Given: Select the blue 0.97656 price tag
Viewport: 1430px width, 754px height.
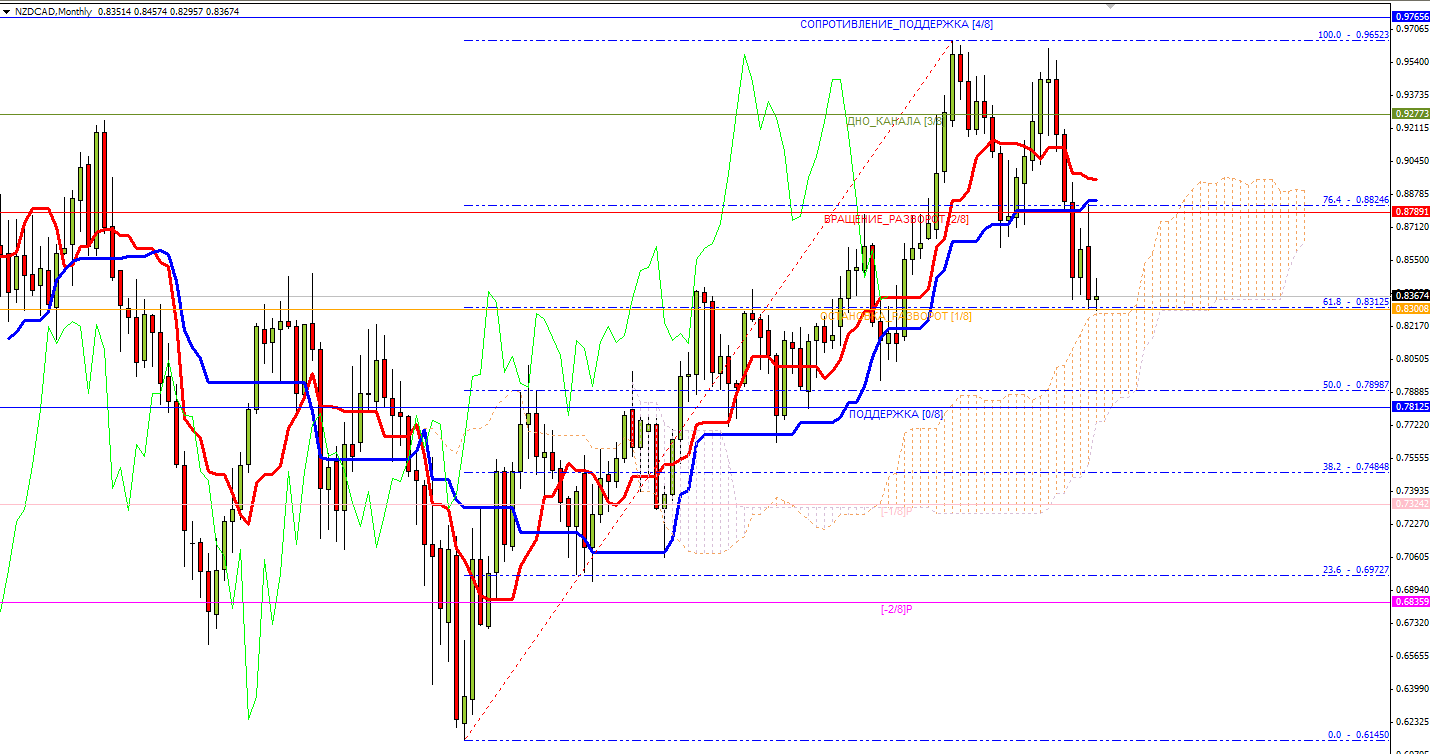Looking at the screenshot, I should (1410, 17).
